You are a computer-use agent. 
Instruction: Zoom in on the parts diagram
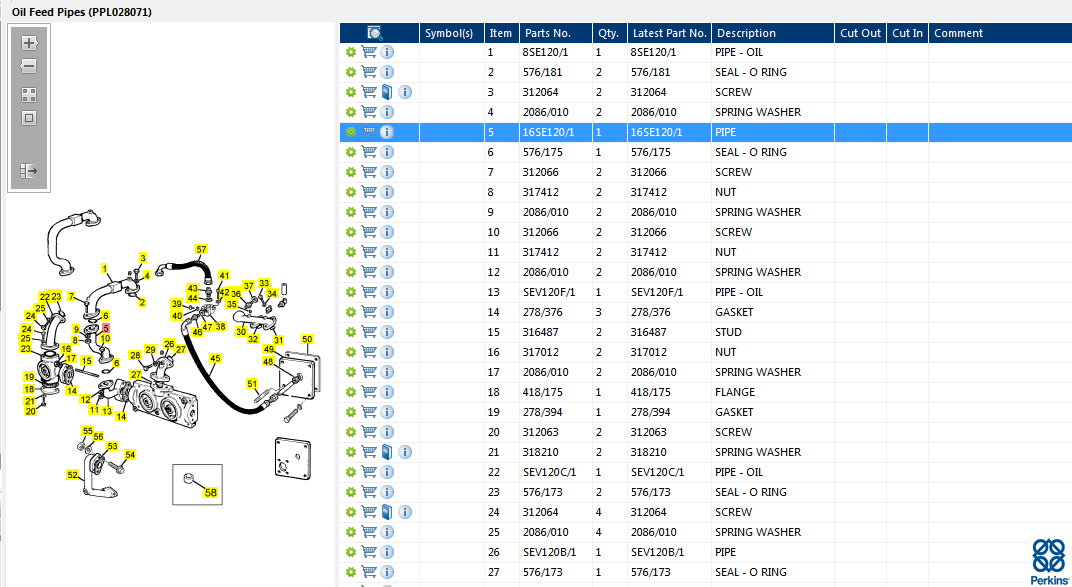tap(29, 43)
